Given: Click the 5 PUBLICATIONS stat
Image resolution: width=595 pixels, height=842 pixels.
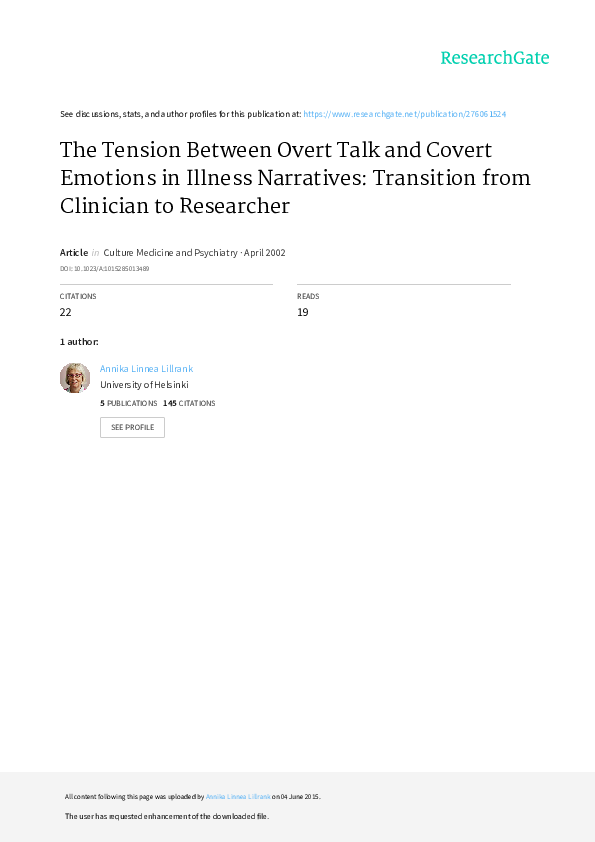Looking at the screenshot, I should [x=128, y=403].
